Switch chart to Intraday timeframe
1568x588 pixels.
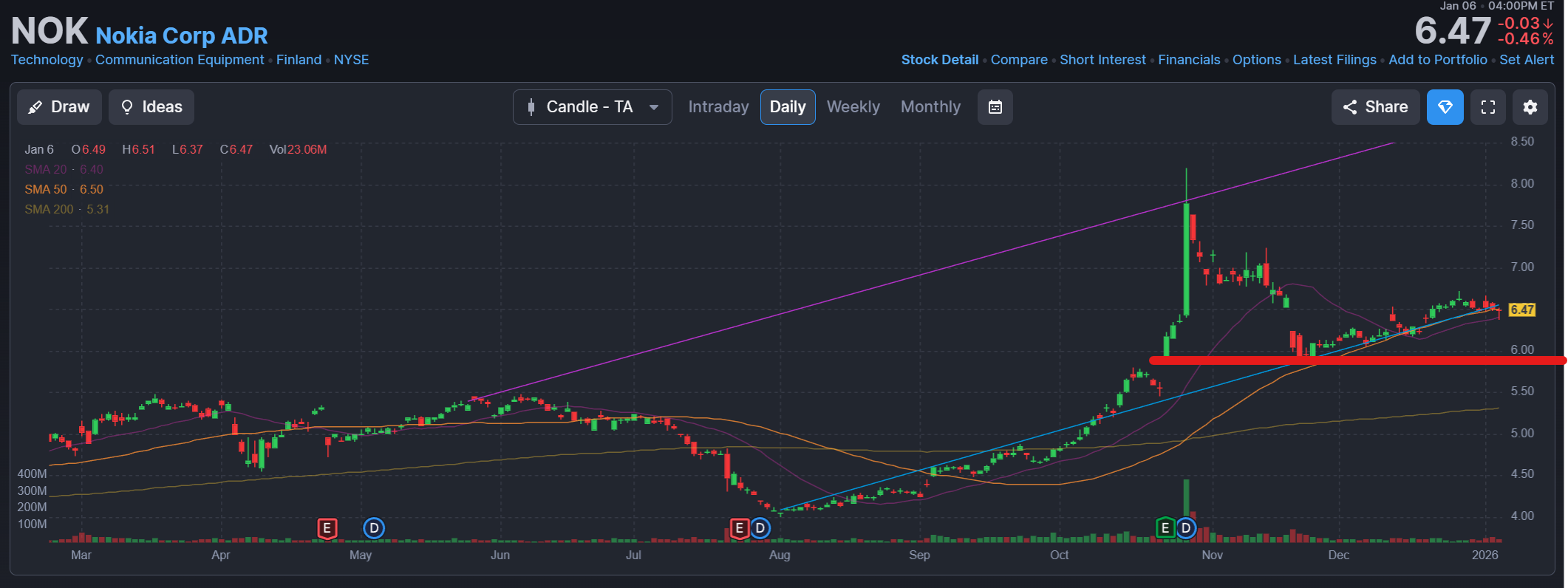(718, 107)
